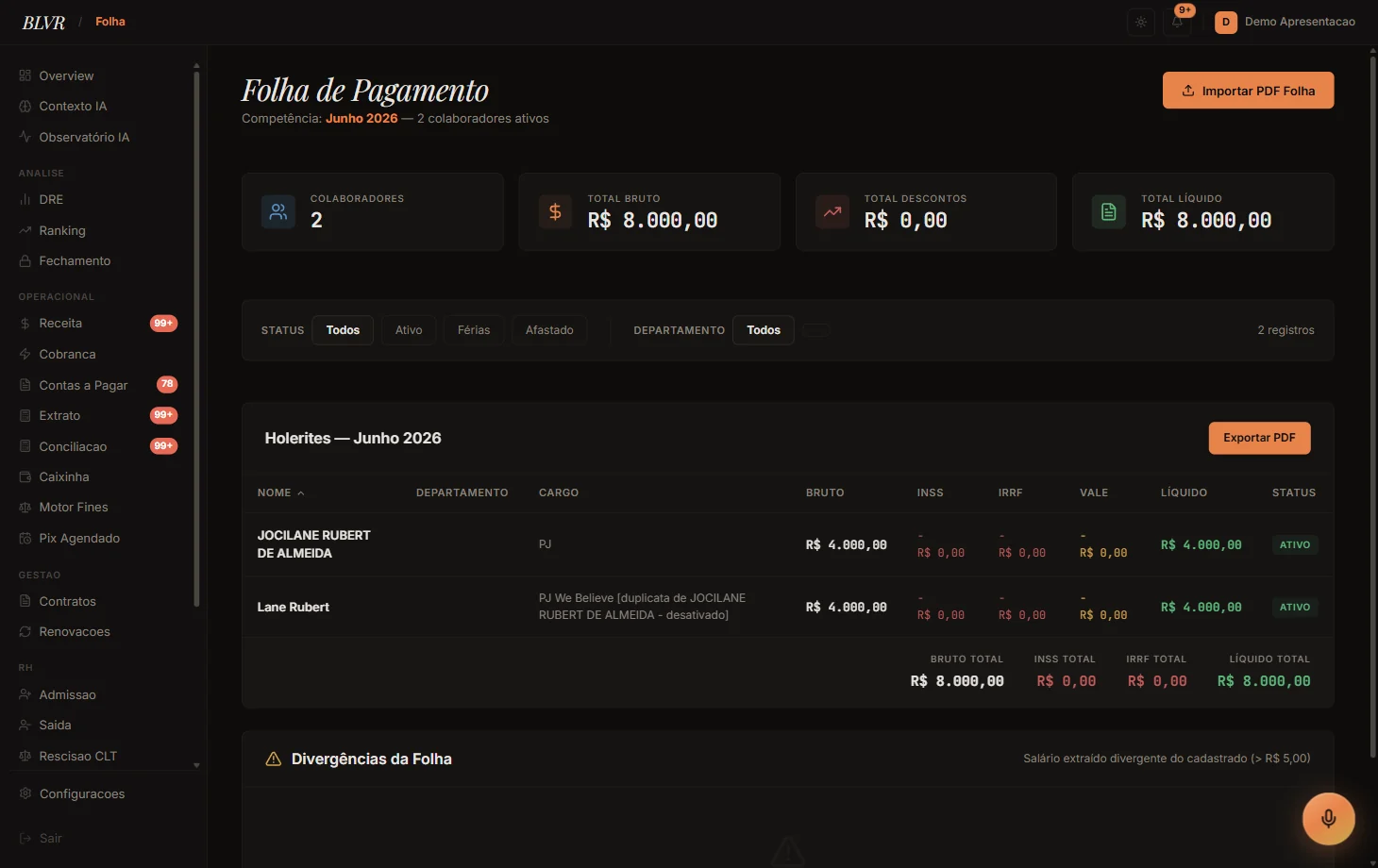Open the Conciliacao icon in sidebar
Screen dimensions: 1378x868
25,446
